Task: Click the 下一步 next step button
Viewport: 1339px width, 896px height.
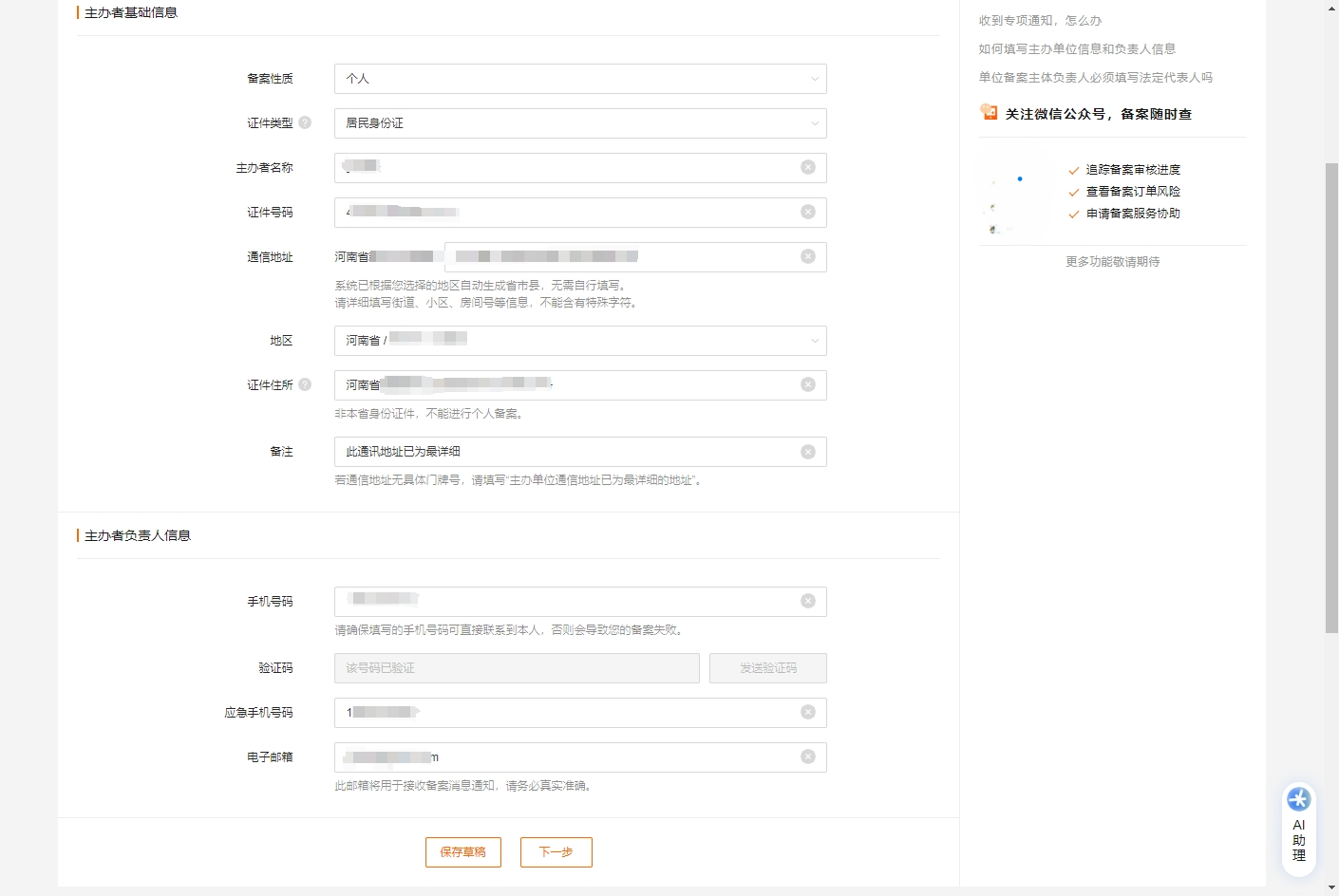Action: point(556,852)
